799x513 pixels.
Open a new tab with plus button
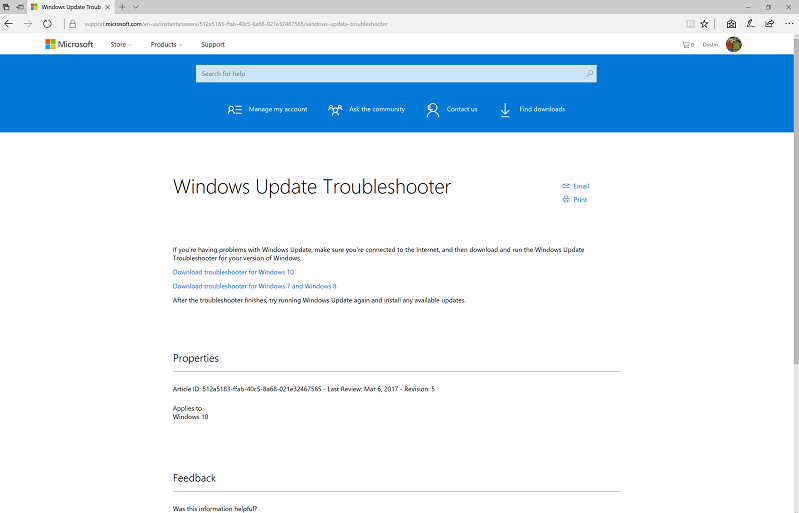click(x=122, y=7)
